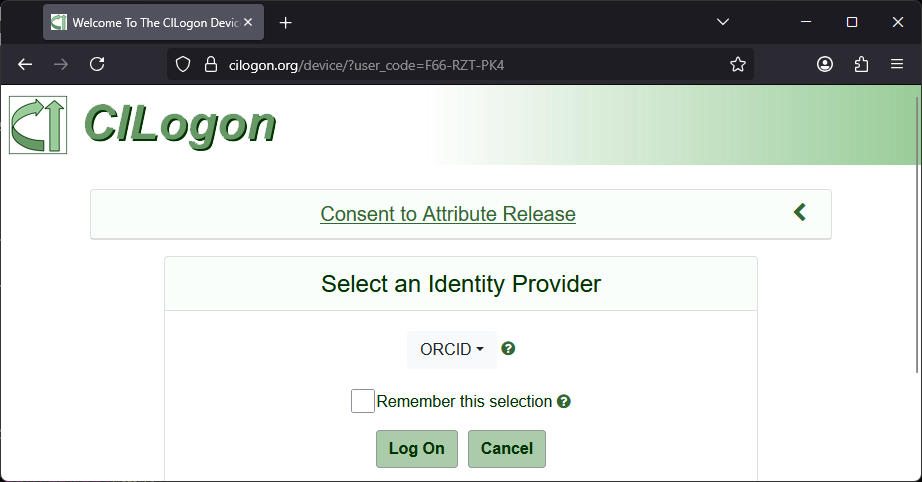This screenshot has width=922, height=482.
Task: Open a new tab with plus
Action: click(285, 22)
